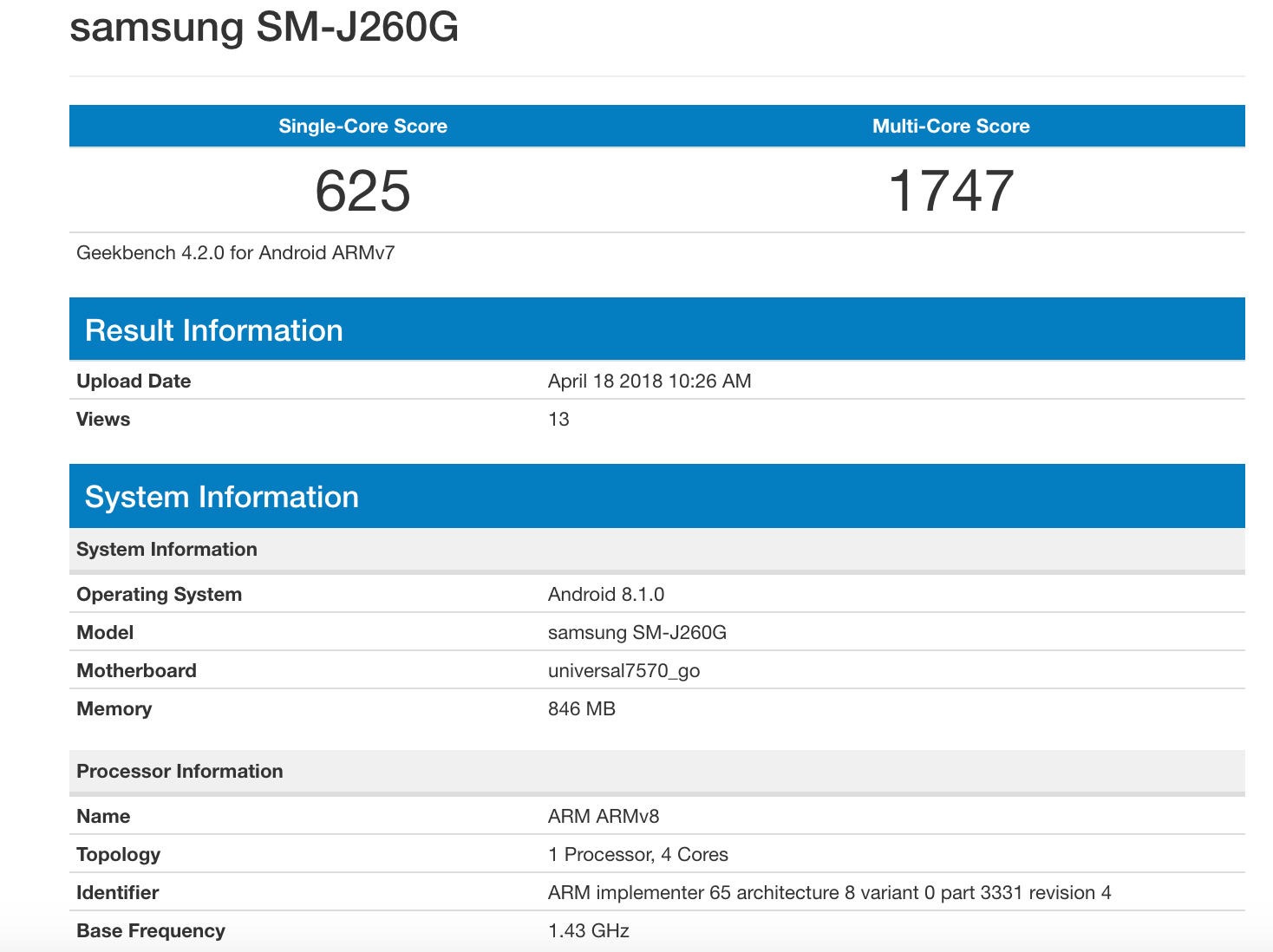
Task: Click the topology value 1 Processor, 4 Cores
Action: tap(637, 855)
